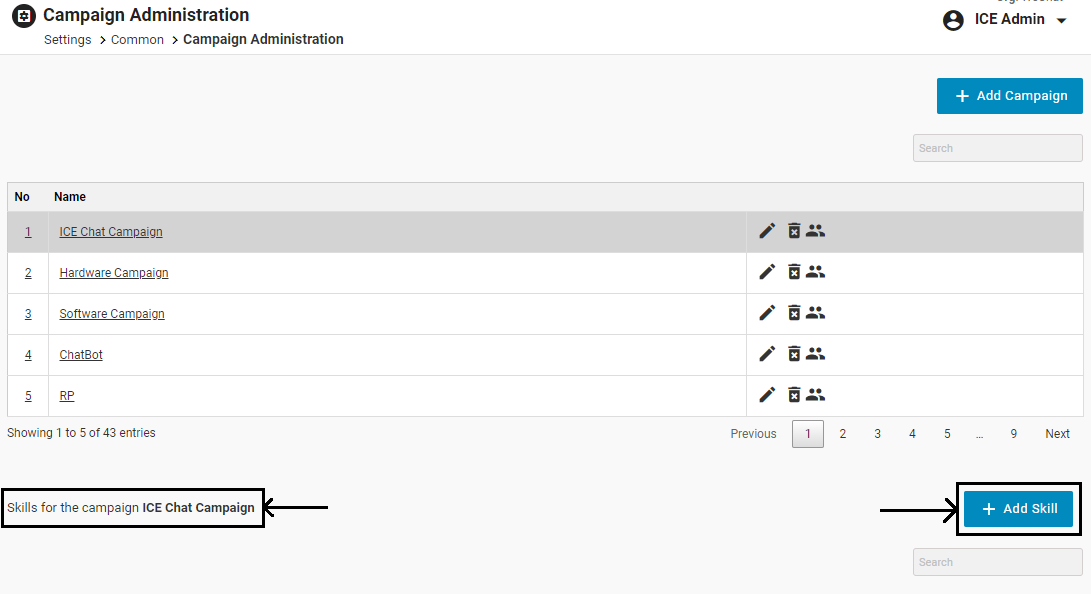Image resolution: width=1091 pixels, height=594 pixels.
Task: Sort the table by Name column
Action: coord(70,197)
